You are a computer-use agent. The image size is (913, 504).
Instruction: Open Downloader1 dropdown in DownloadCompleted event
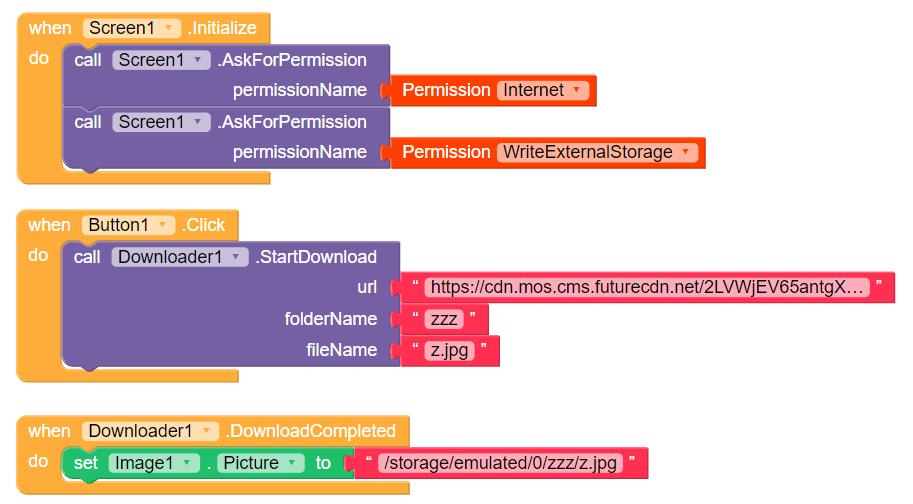tap(208, 431)
